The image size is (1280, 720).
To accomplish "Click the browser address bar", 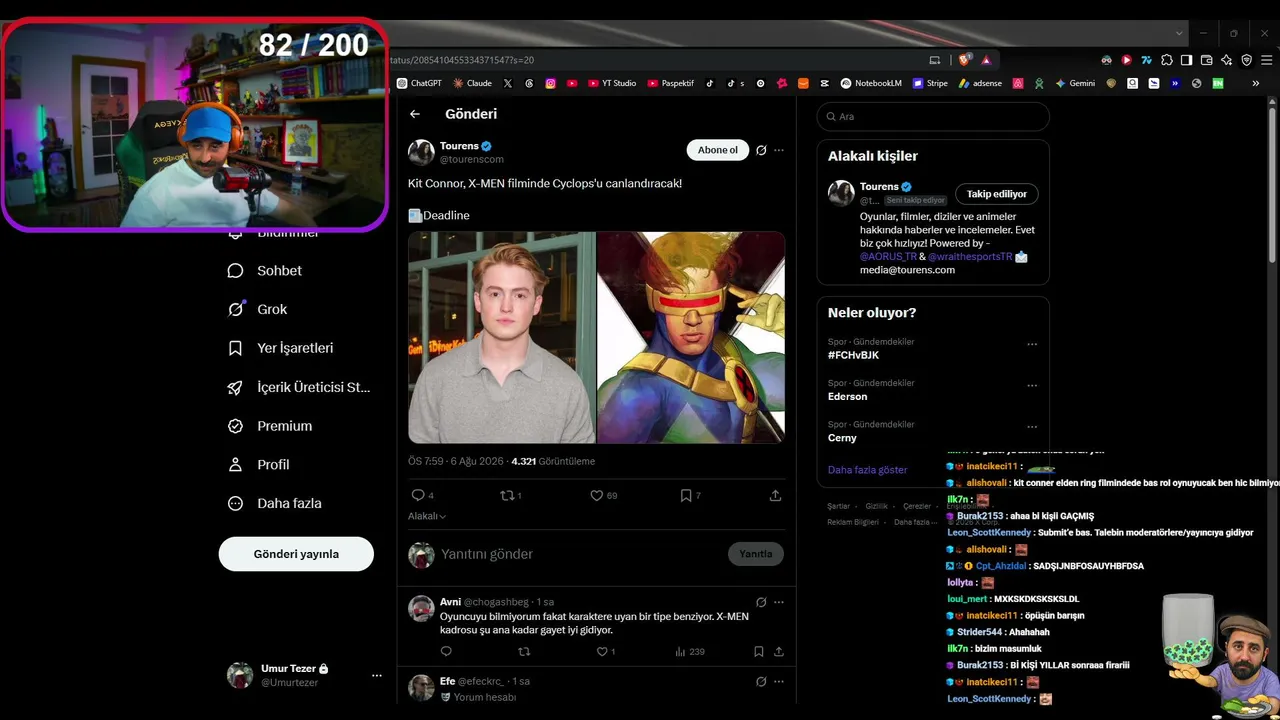I will pyautogui.click(x=655, y=60).
